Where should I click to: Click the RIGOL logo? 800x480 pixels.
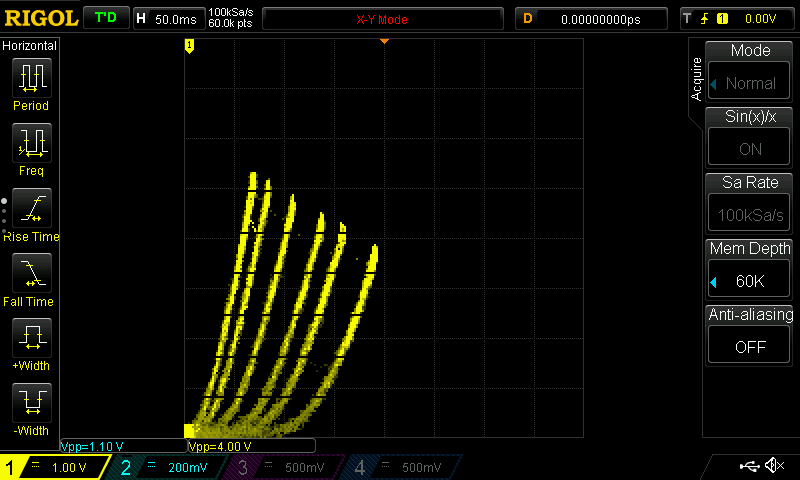click(x=41, y=18)
